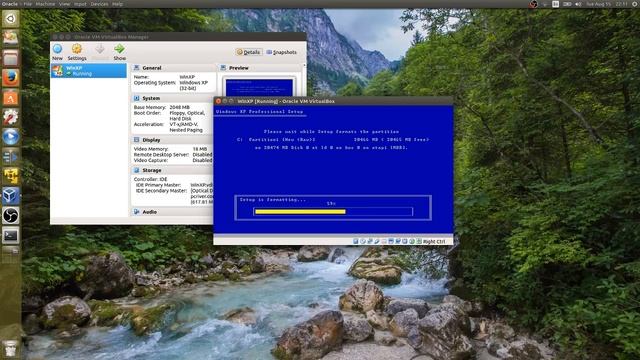Open the sound volume indicator
The image size is (640, 360).
(578, 4)
